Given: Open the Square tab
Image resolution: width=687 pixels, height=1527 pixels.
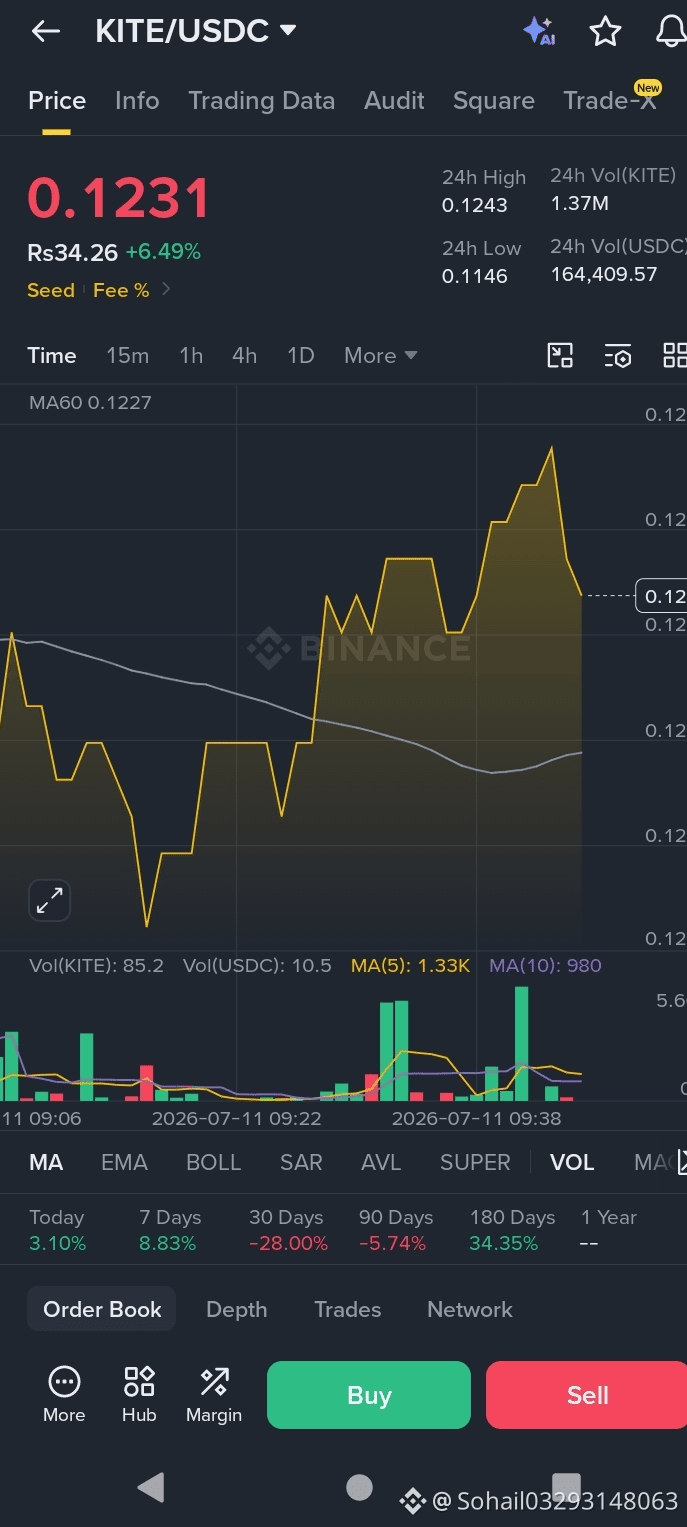Looking at the screenshot, I should [494, 101].
